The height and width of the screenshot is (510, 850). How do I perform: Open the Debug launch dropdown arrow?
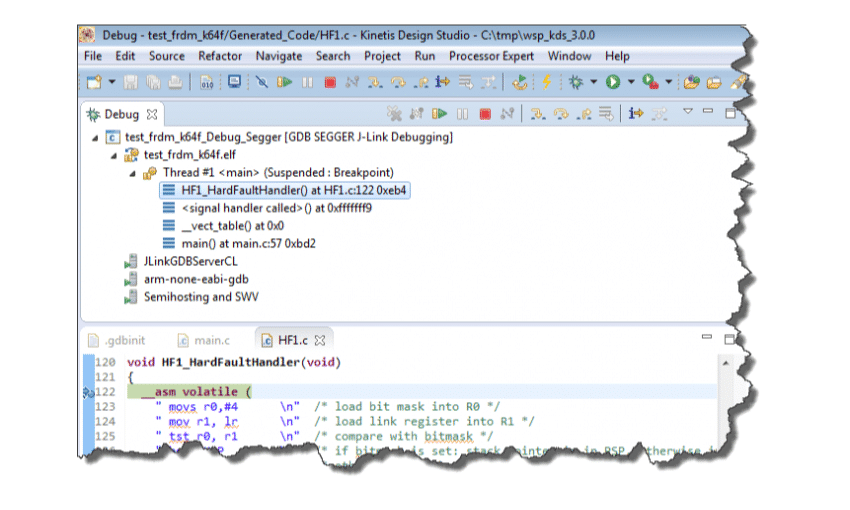593,82
